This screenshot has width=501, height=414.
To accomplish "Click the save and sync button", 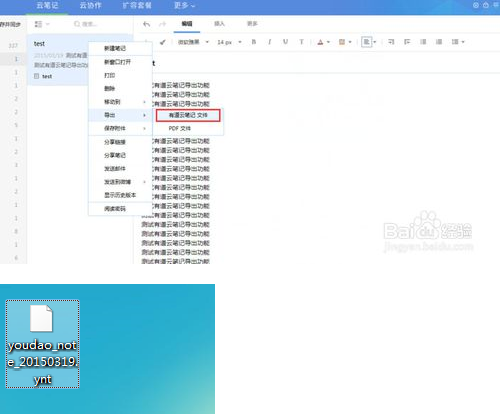I will pos(10,24).
